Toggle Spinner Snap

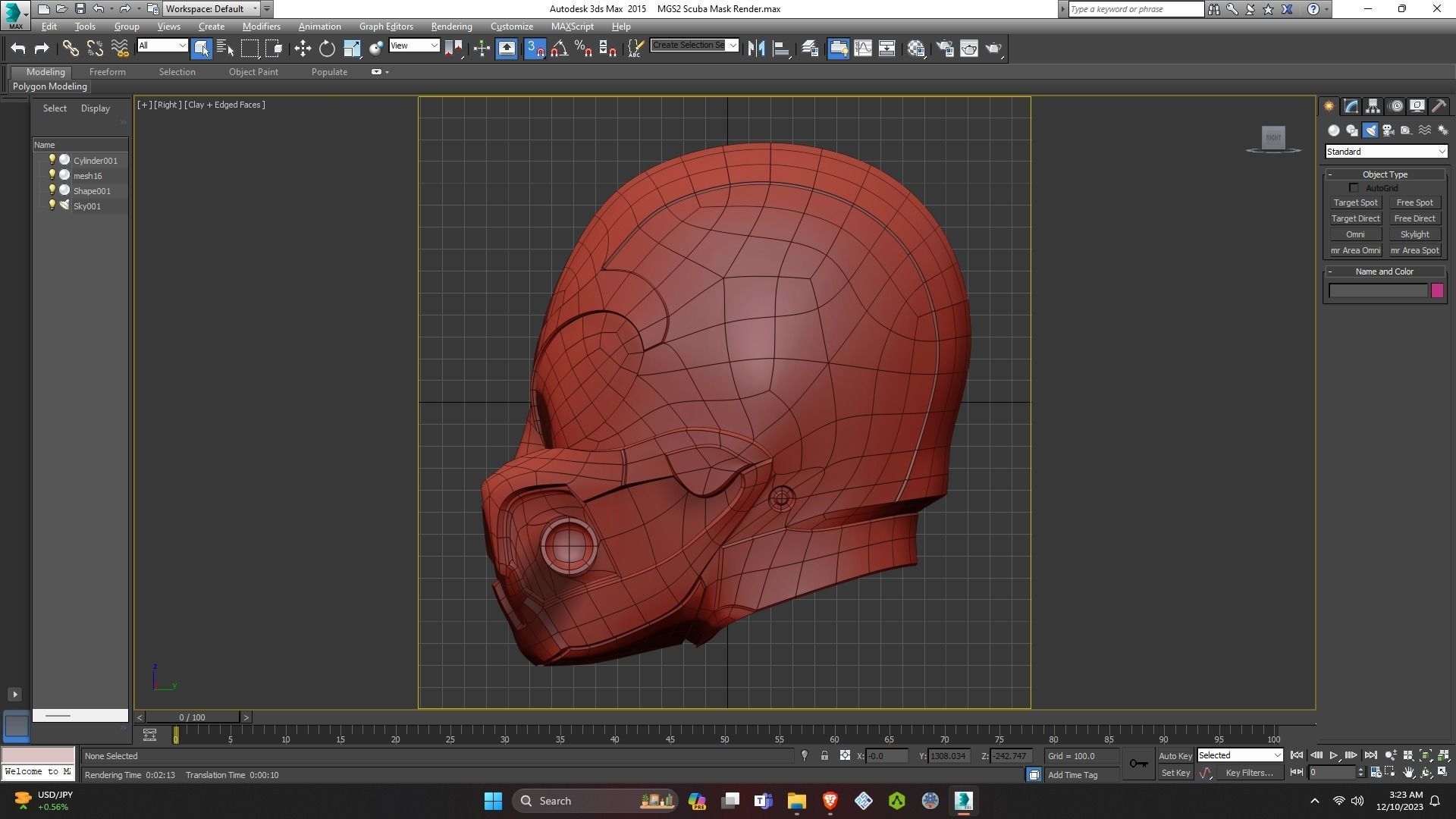(x=607, y=49)
